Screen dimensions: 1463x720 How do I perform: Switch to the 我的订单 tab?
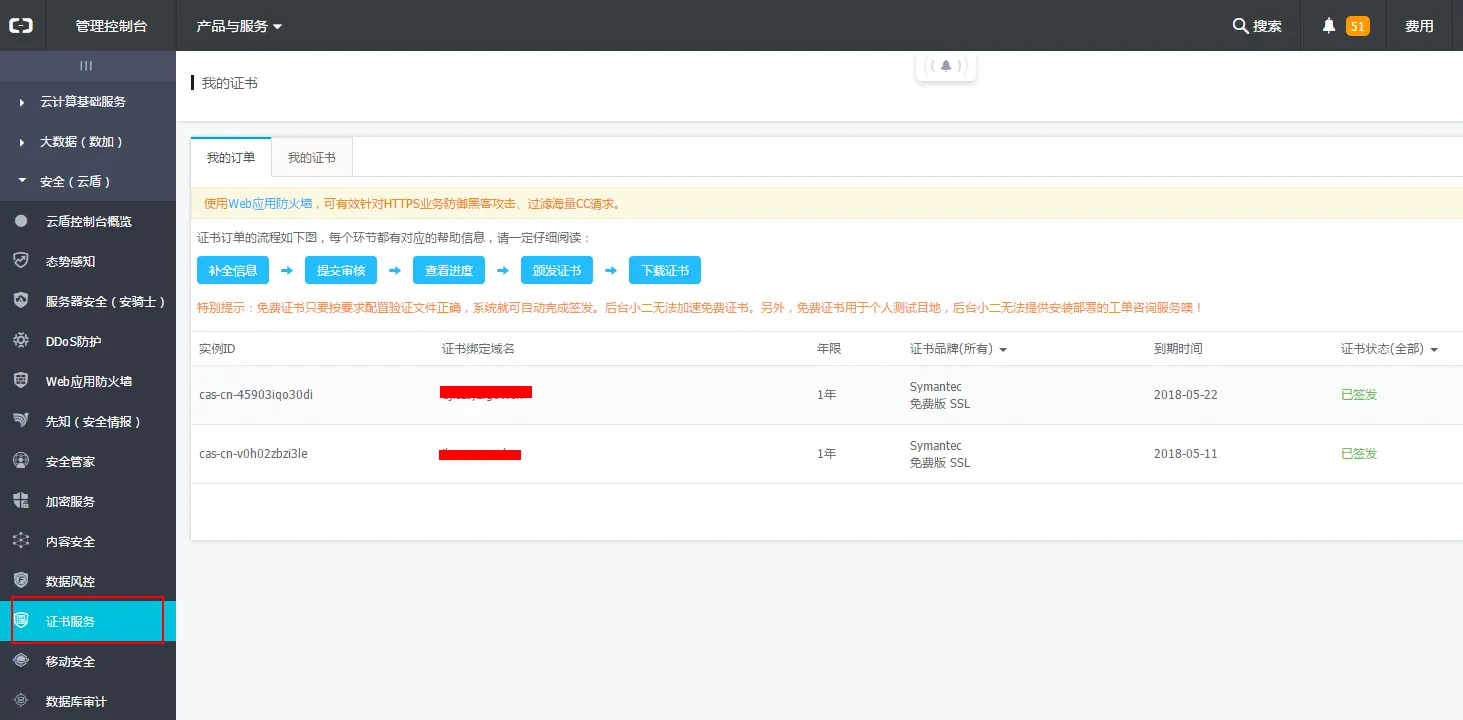point(231,157)
